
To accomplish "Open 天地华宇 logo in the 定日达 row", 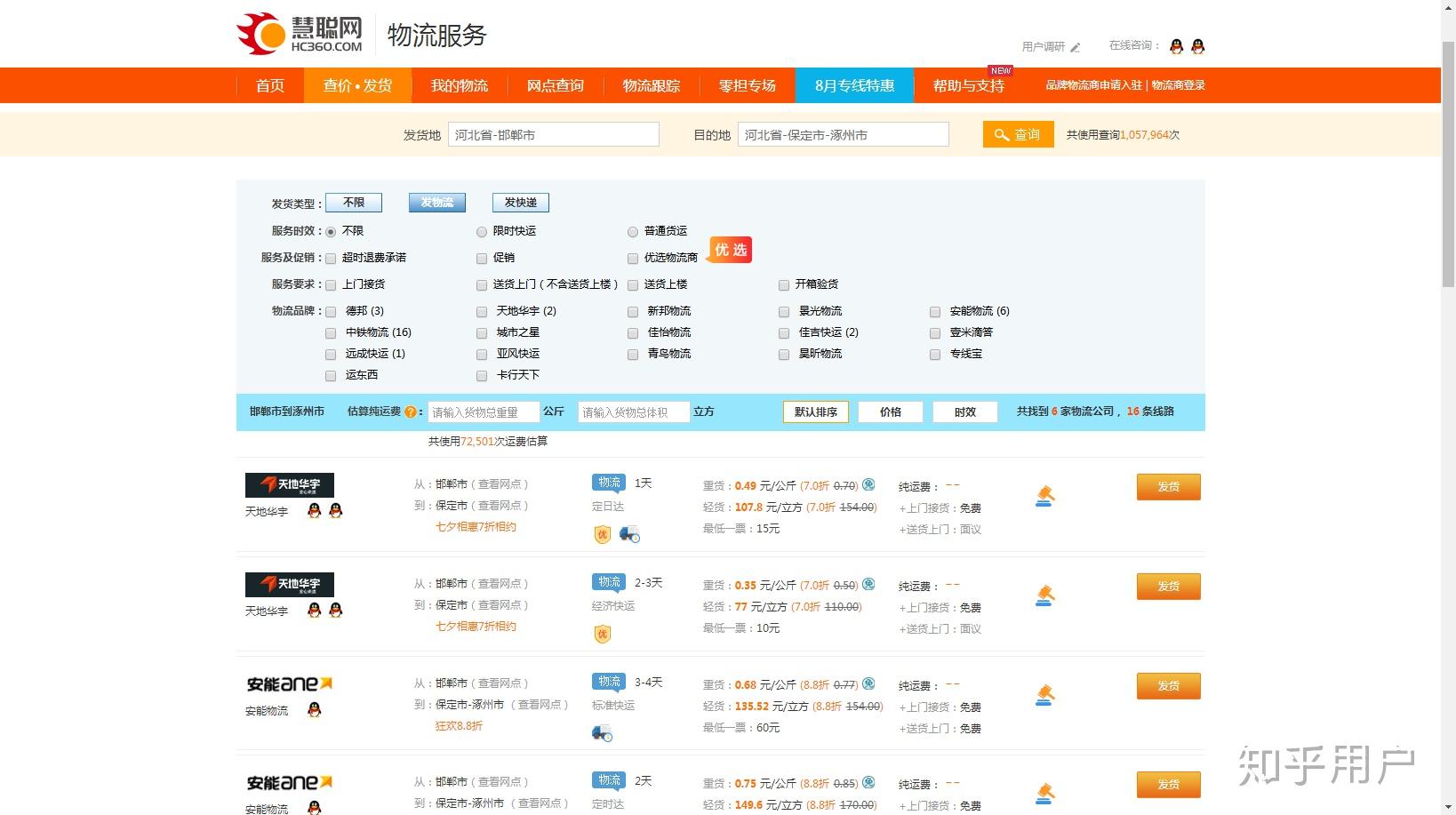I will (x=290, y=484).
